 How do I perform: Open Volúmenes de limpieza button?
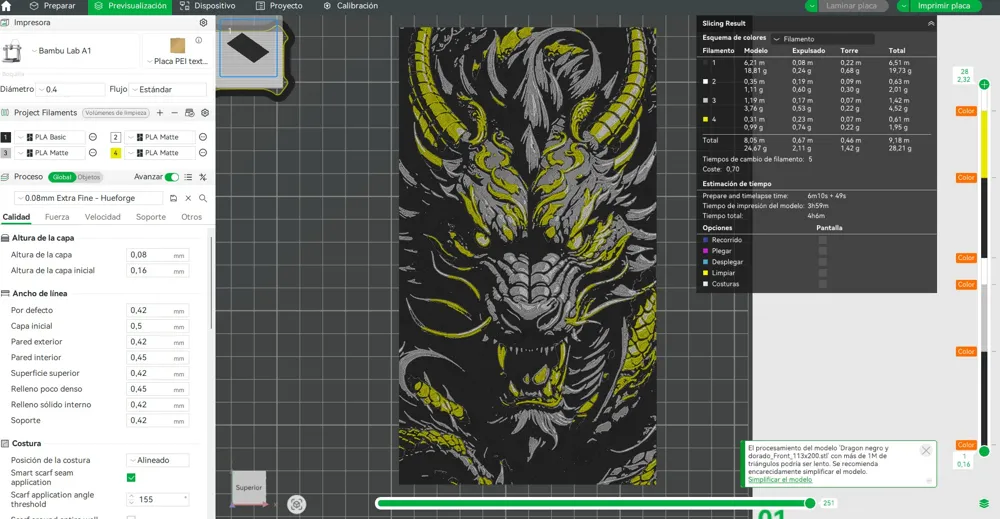(116, 113)
